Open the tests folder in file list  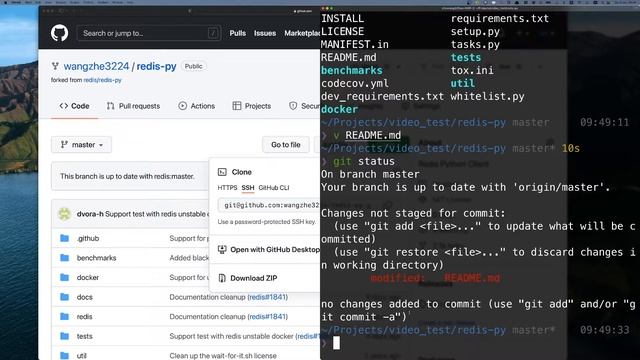[84, 336]
